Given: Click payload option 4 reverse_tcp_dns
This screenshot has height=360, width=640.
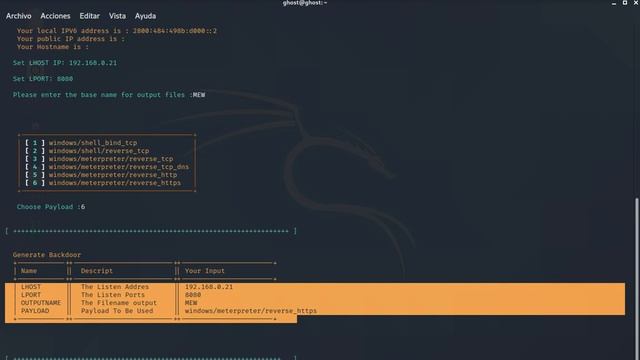Looking at the screenshot, I should (x=107, y=167).
